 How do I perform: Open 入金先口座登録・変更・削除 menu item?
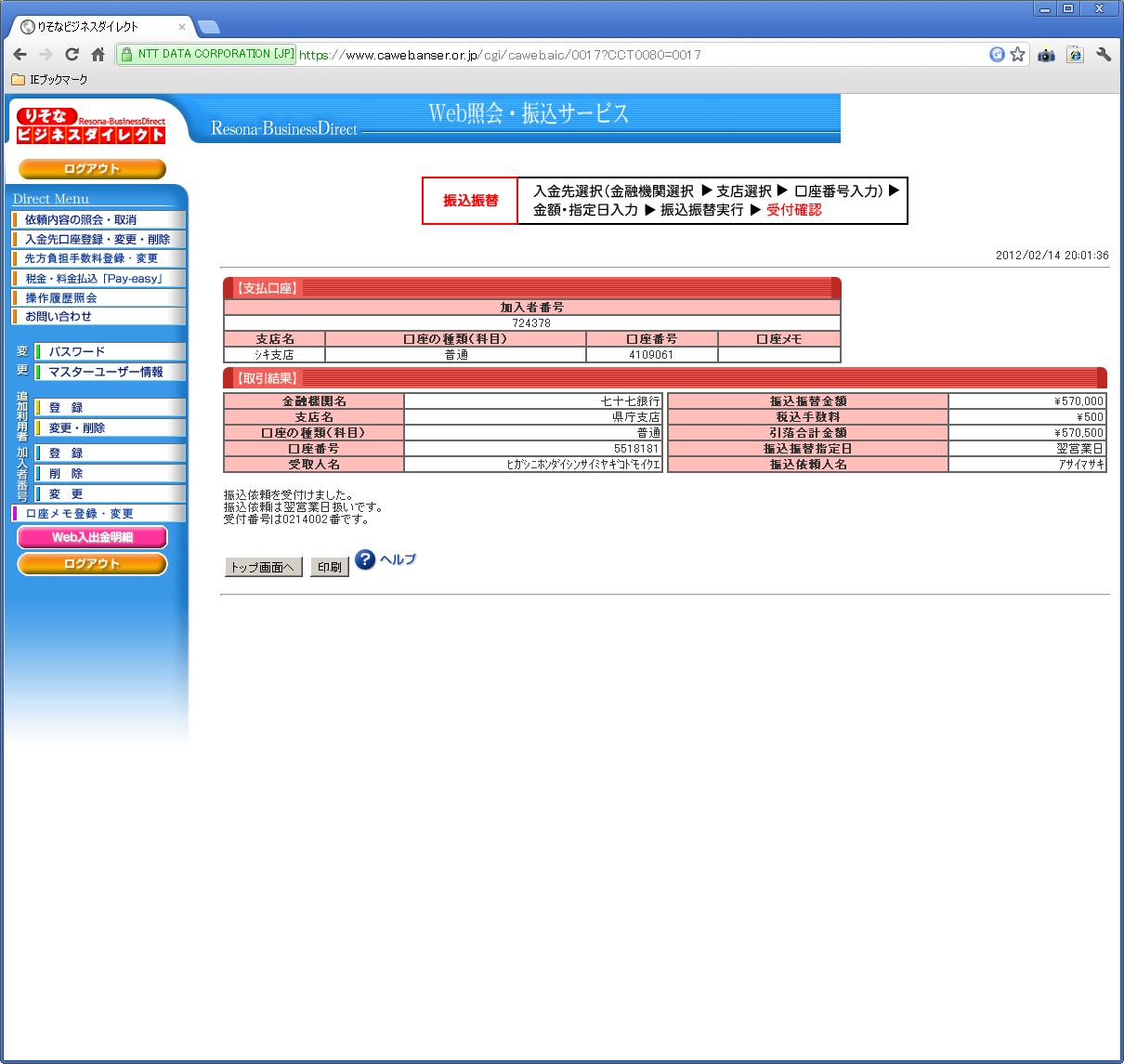point(98,240)
